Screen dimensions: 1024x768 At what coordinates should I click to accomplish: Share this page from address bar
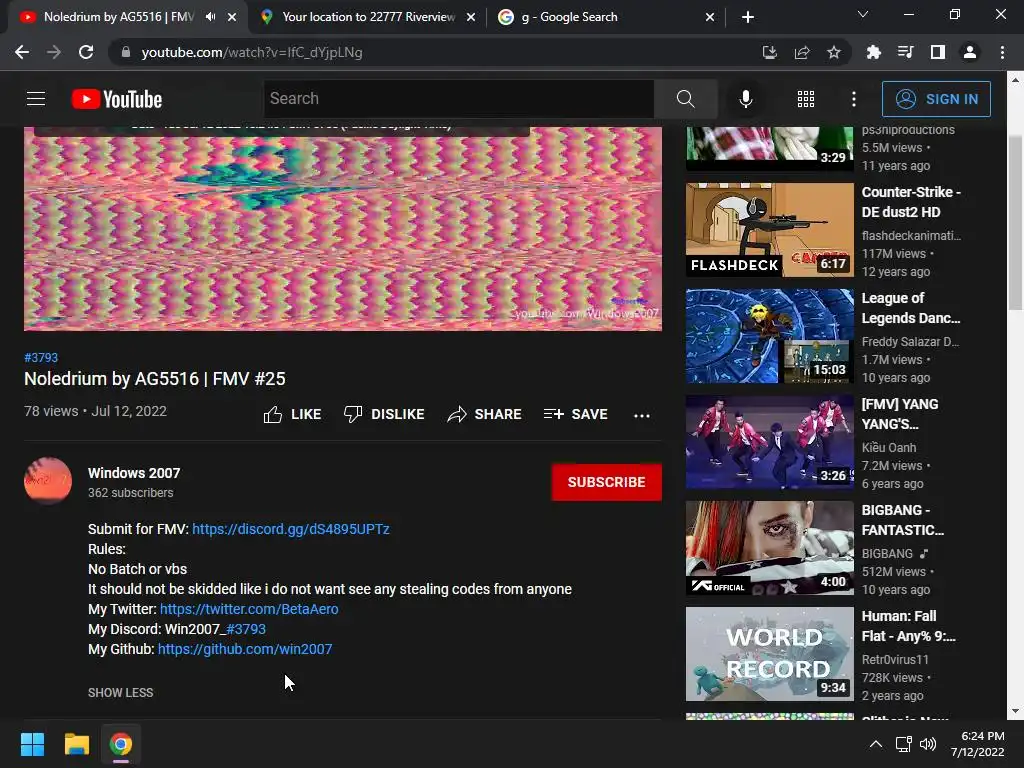point(802,52)
